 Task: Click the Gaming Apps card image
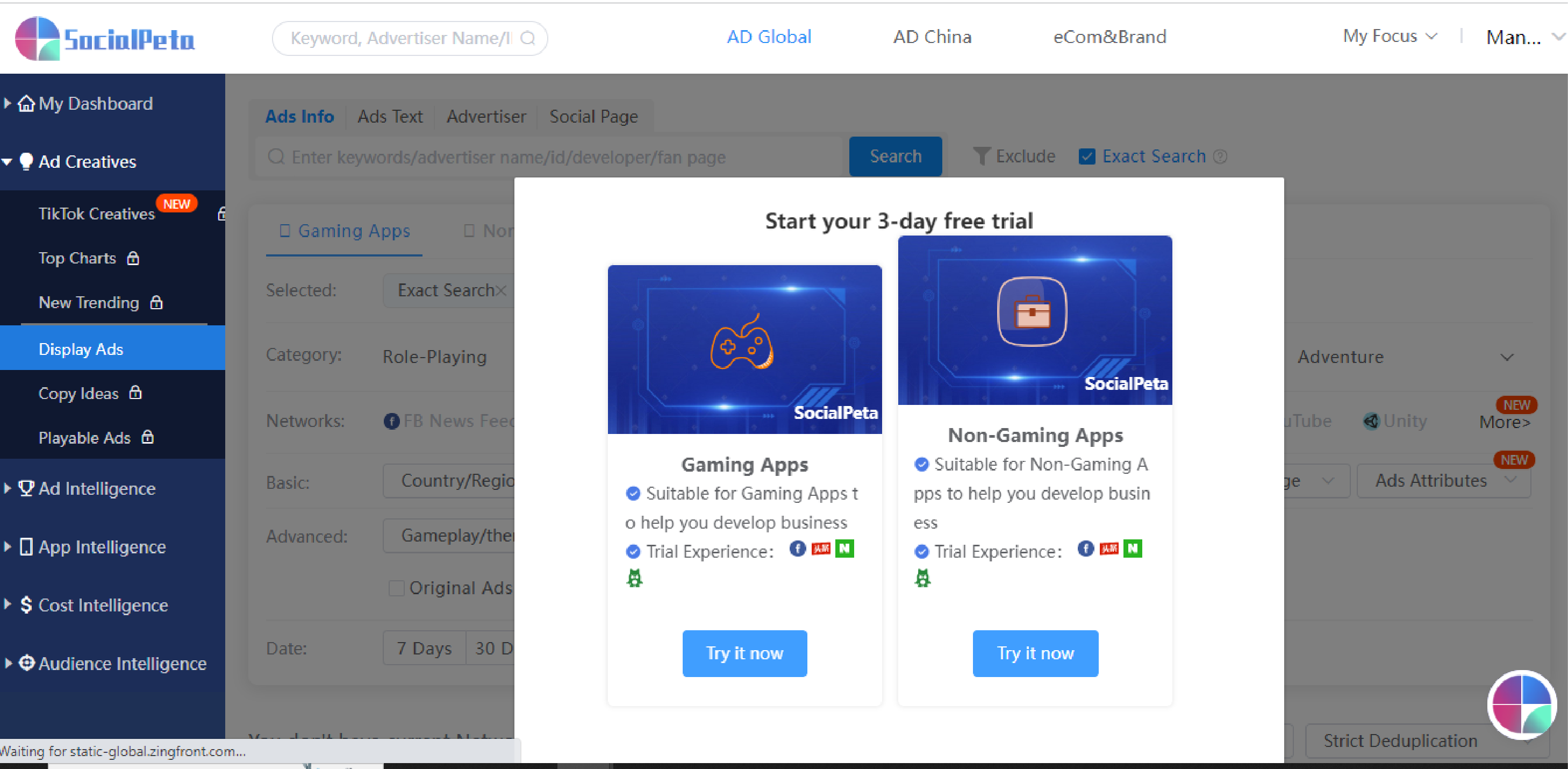[744, 350]
